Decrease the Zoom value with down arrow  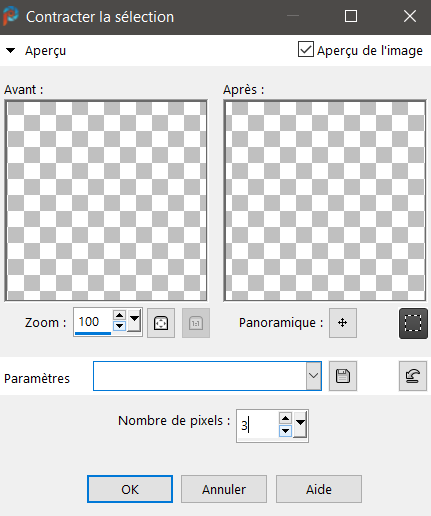click(119, 326)
